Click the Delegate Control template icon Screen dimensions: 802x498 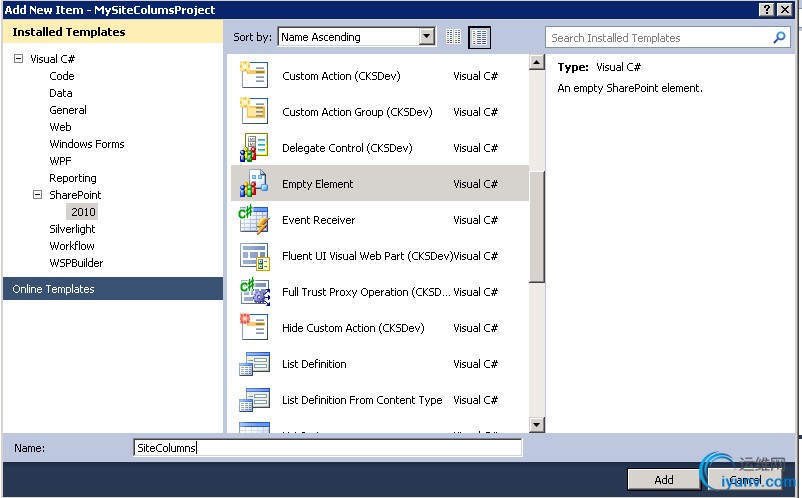254,147
